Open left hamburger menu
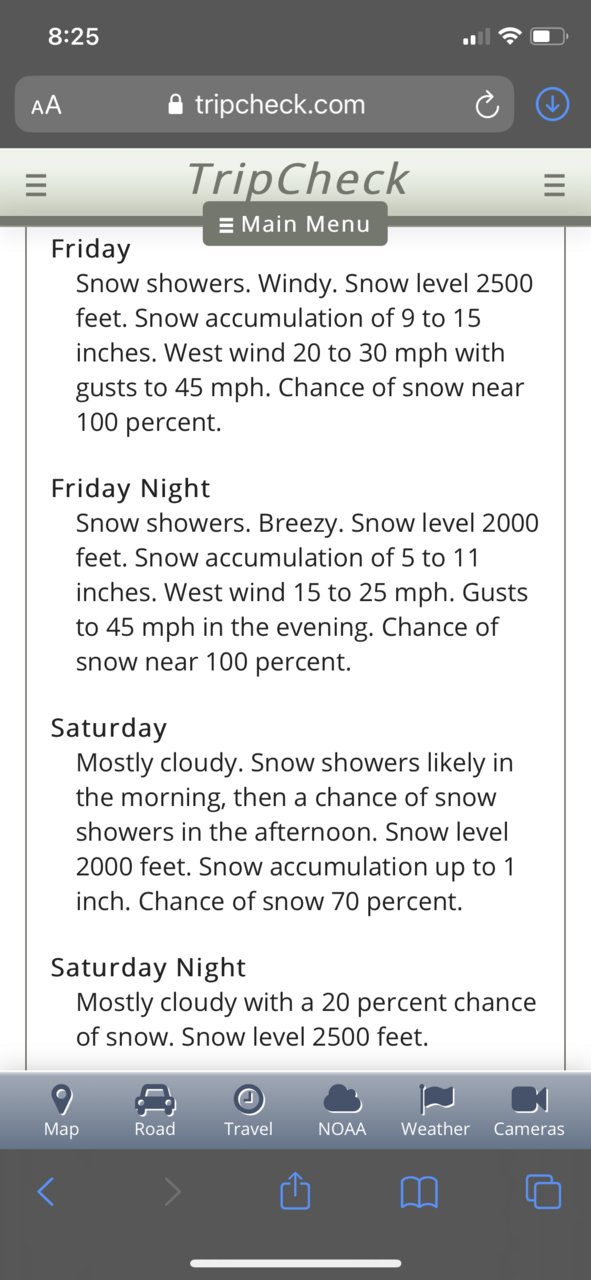The width and height of the screenshot is (591, 1280). click(x=37, y=186)
